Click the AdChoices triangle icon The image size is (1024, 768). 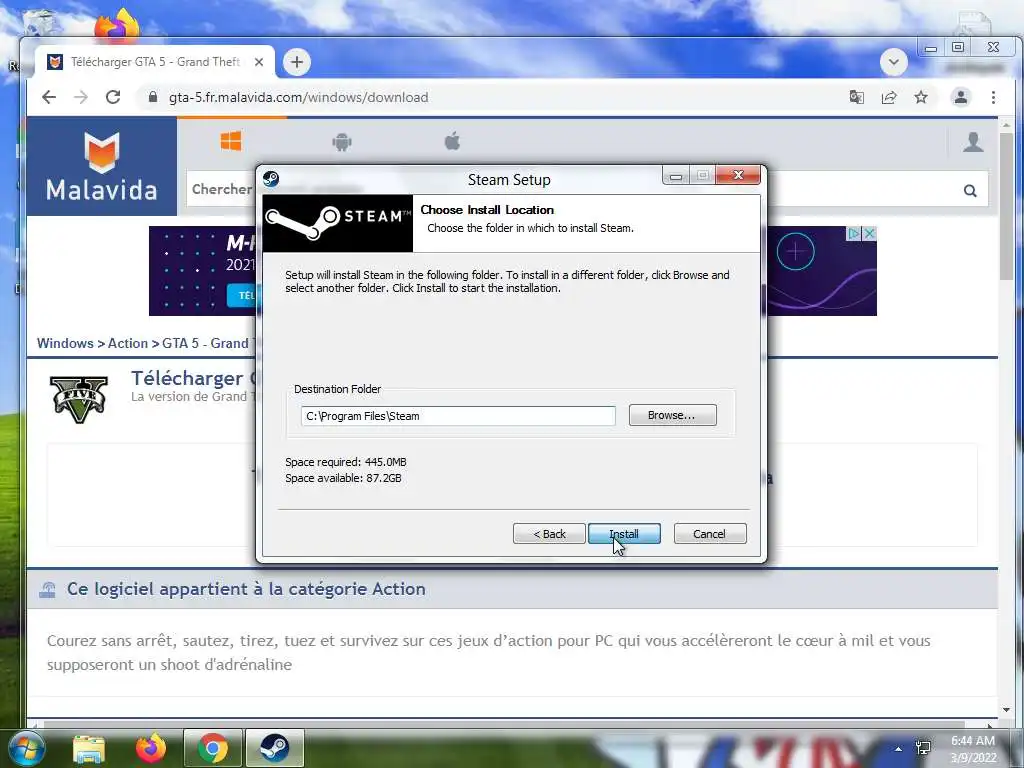tap(854, 234)
